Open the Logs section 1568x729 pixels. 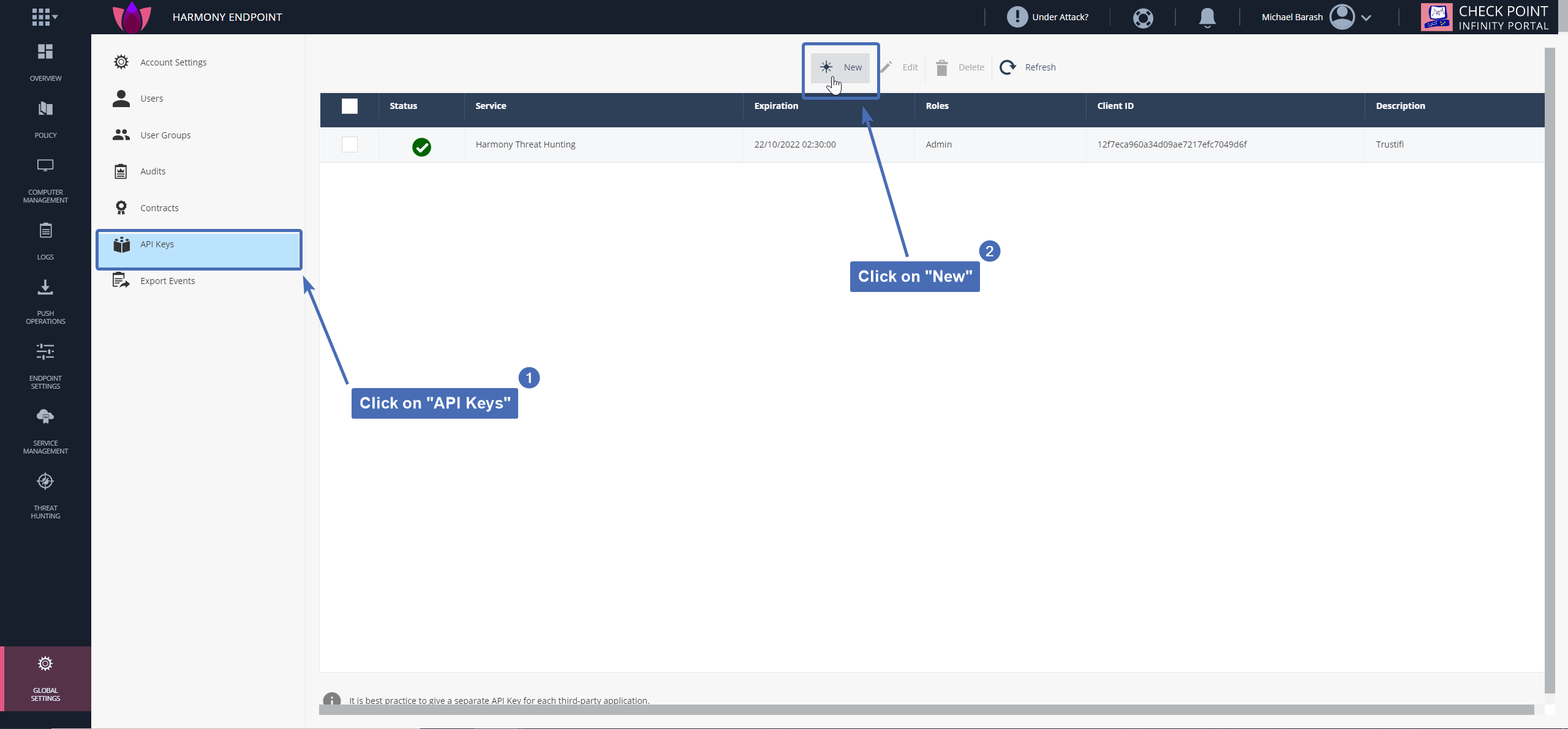click(45, 241)
